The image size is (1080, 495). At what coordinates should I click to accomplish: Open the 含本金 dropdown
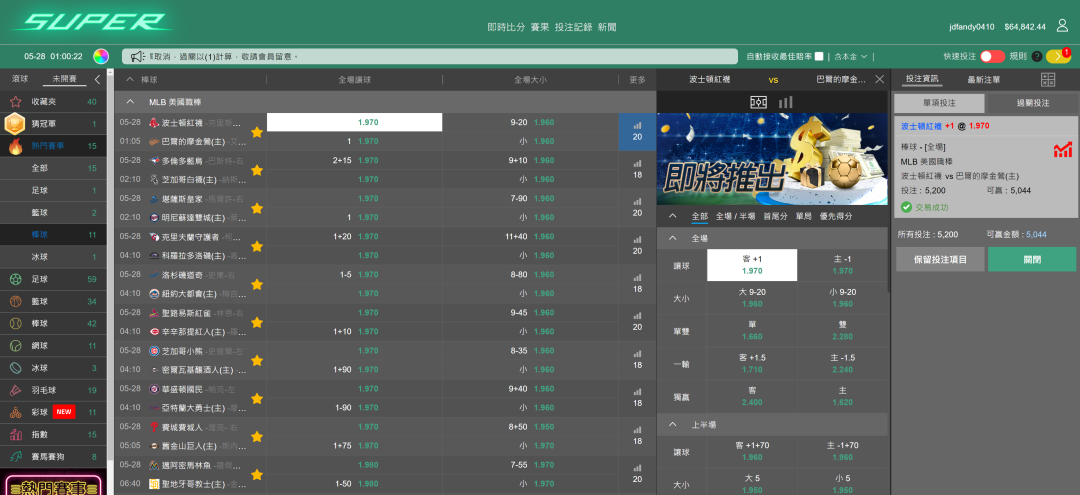[851, 56]
